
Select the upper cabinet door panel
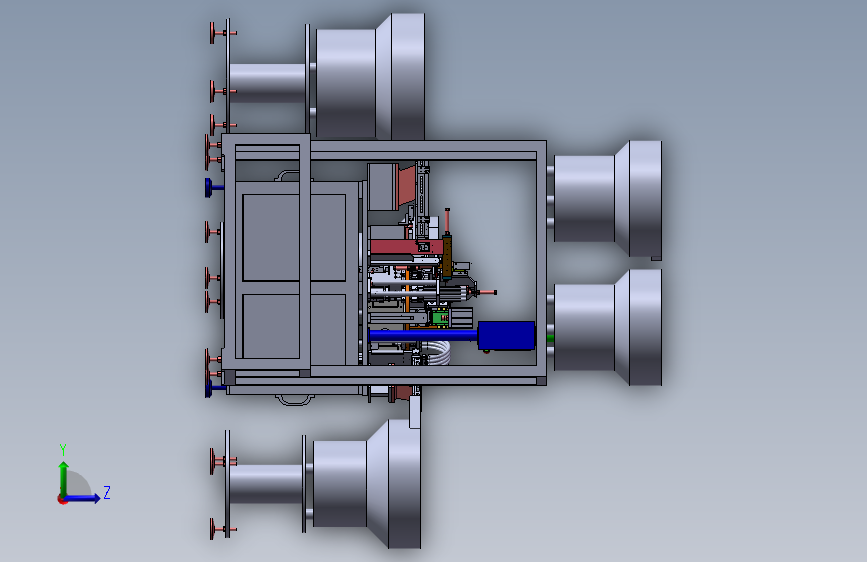pyautogui.click(x=294, y=237)
